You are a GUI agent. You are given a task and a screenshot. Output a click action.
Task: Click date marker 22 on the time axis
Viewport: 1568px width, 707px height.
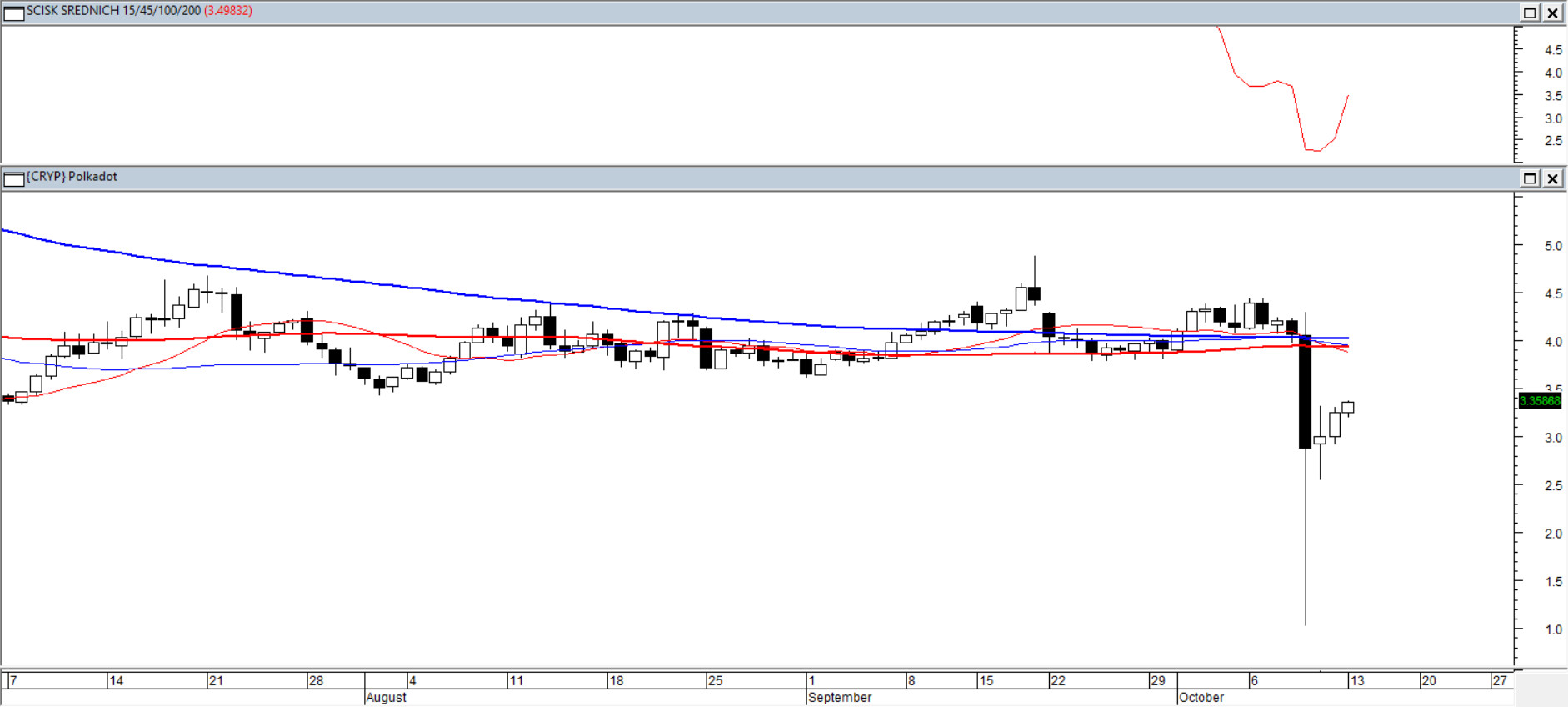[1058, 681]
